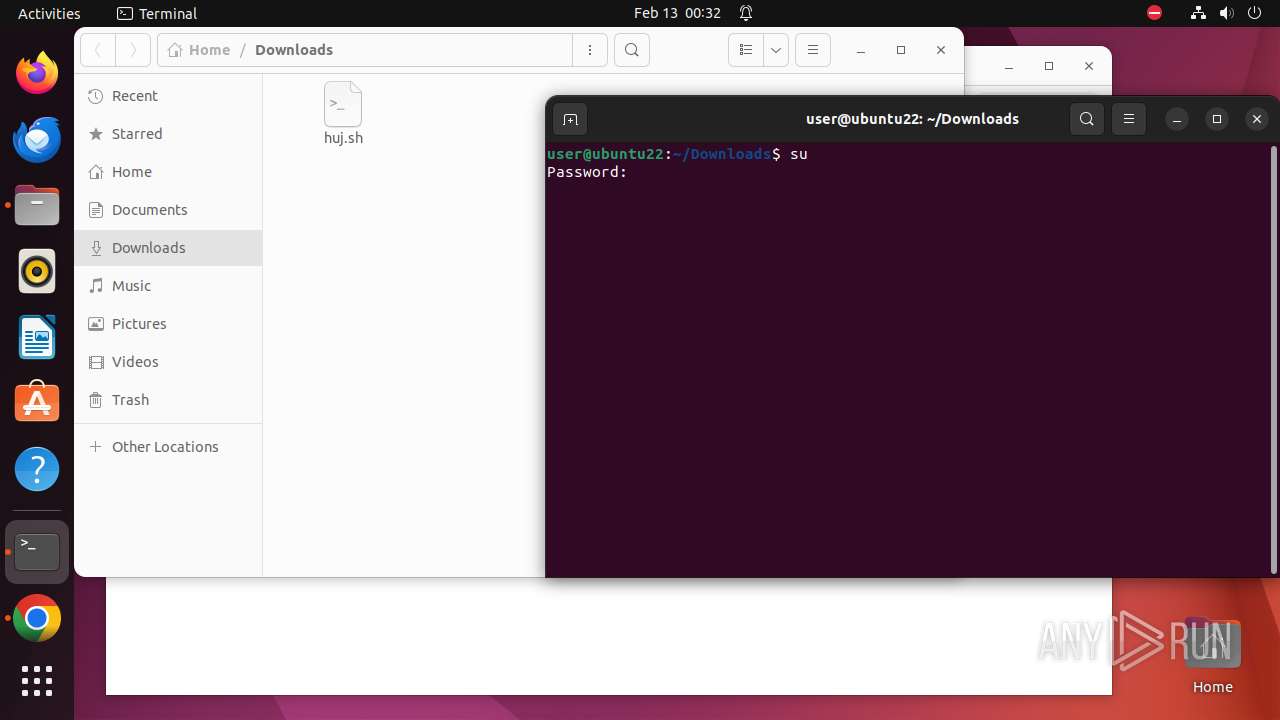Screen dimensions: 1280x720
Task: Click the Terminal search icon
Action: [1087, 119]
